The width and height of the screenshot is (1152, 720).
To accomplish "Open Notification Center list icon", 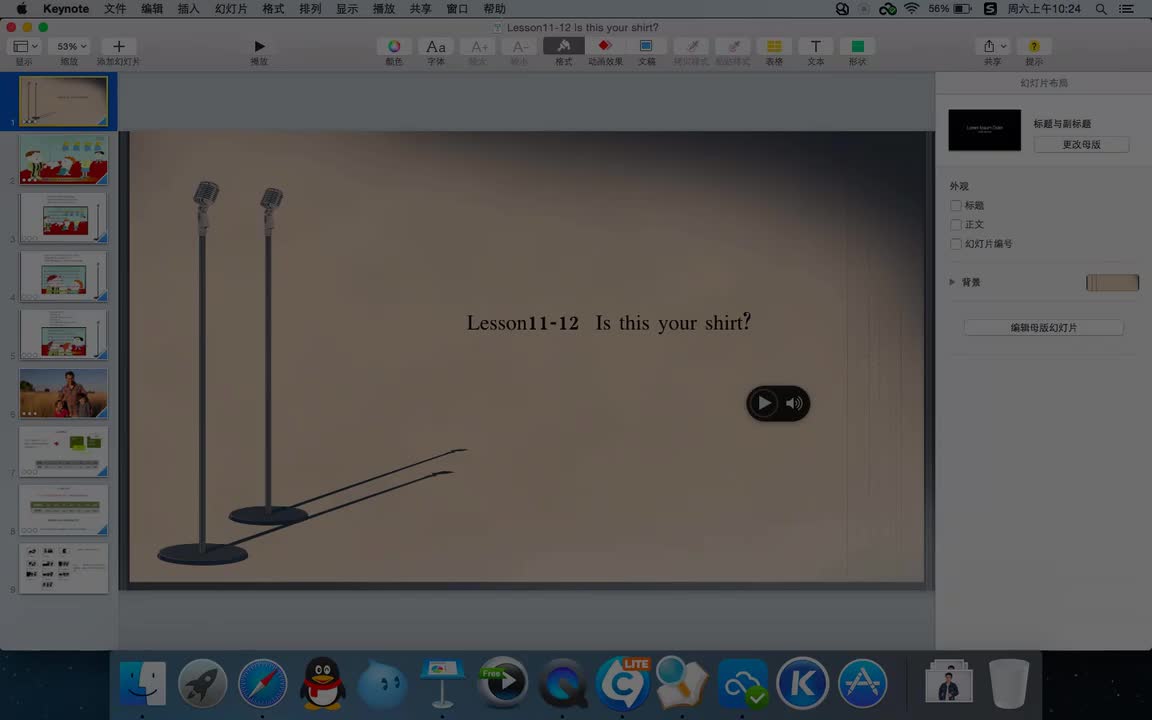I will [1126, 9].
